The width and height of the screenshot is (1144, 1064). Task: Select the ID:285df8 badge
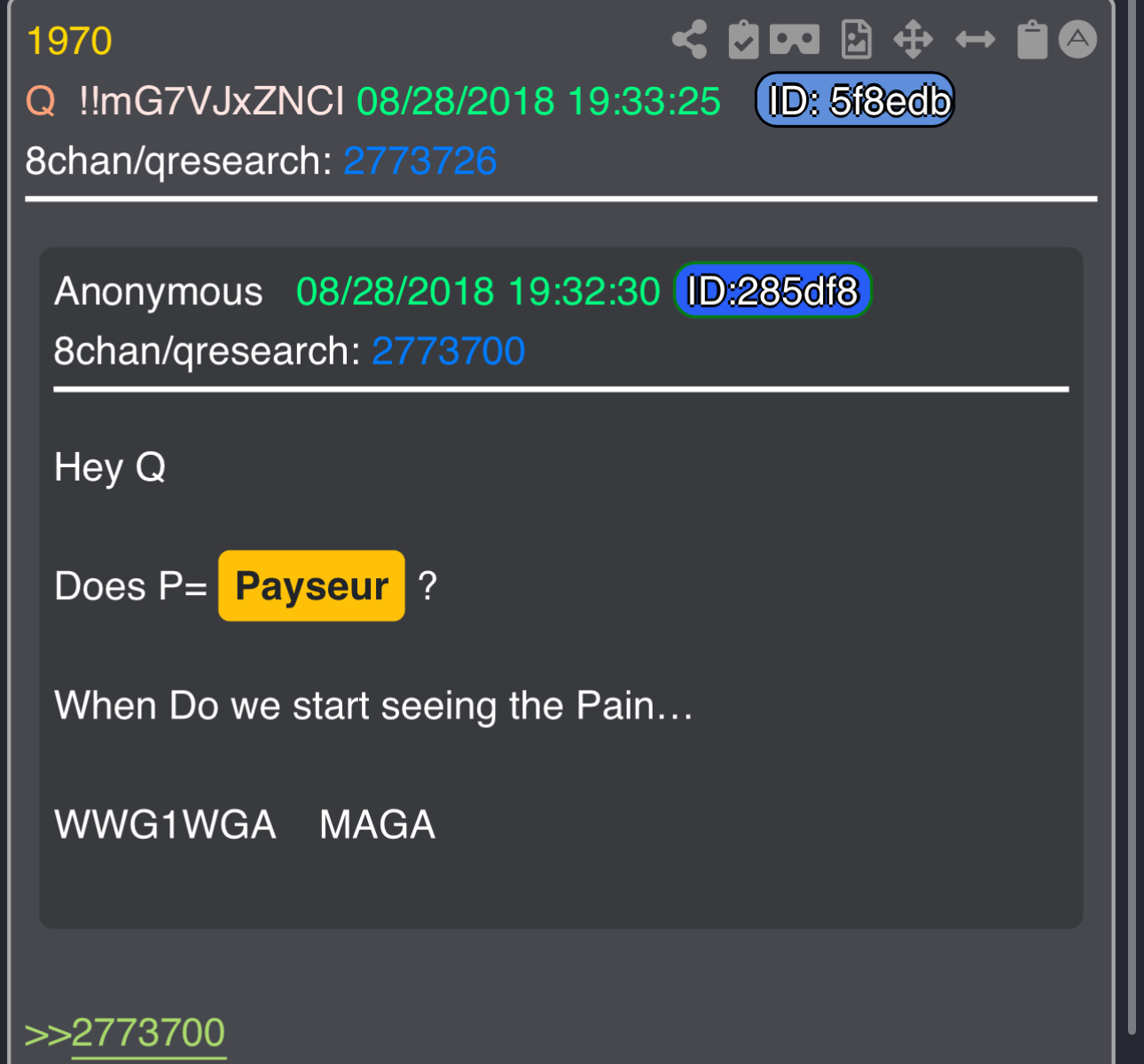click(773, 291)
